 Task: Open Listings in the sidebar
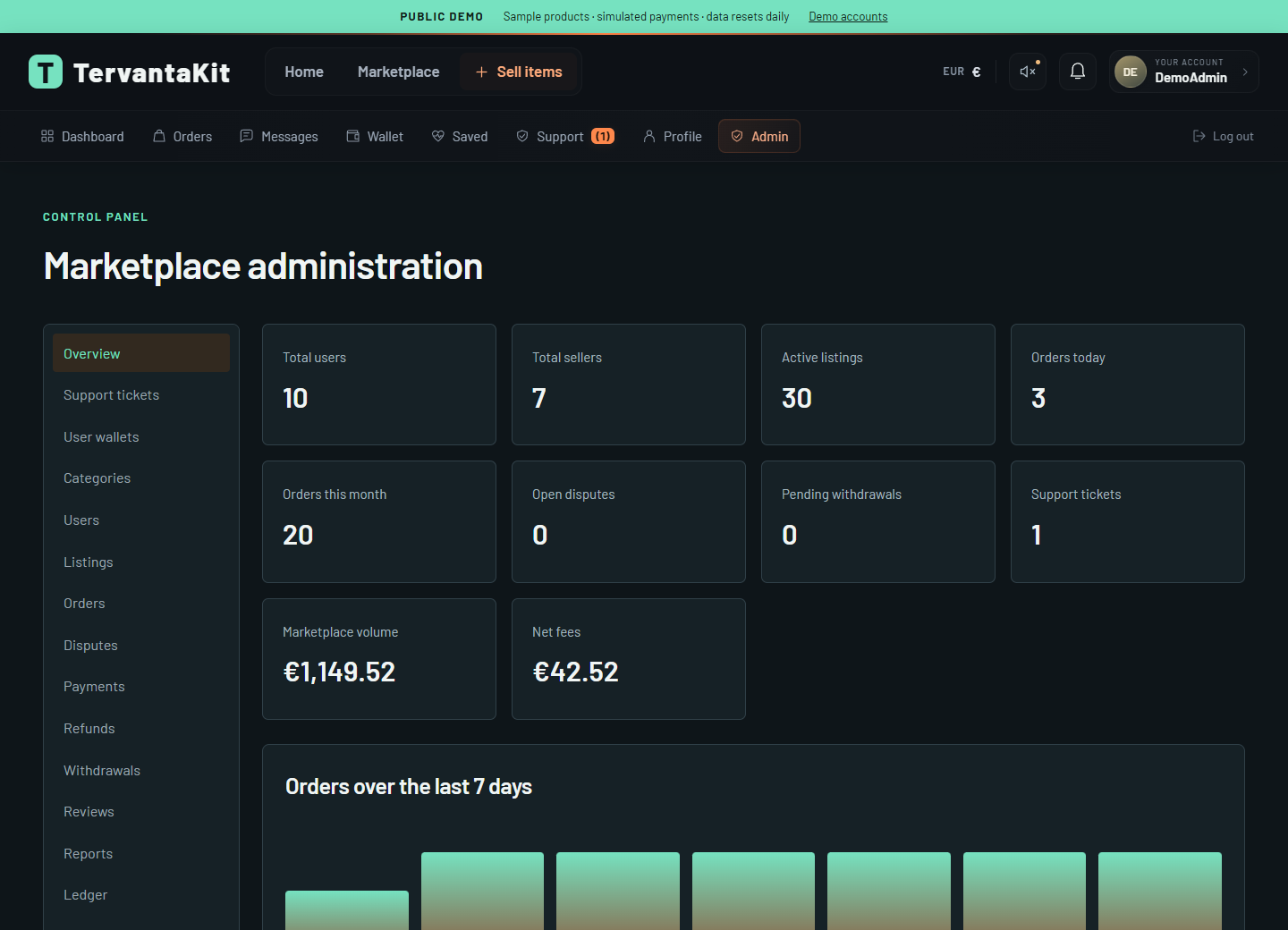(141, 562)
